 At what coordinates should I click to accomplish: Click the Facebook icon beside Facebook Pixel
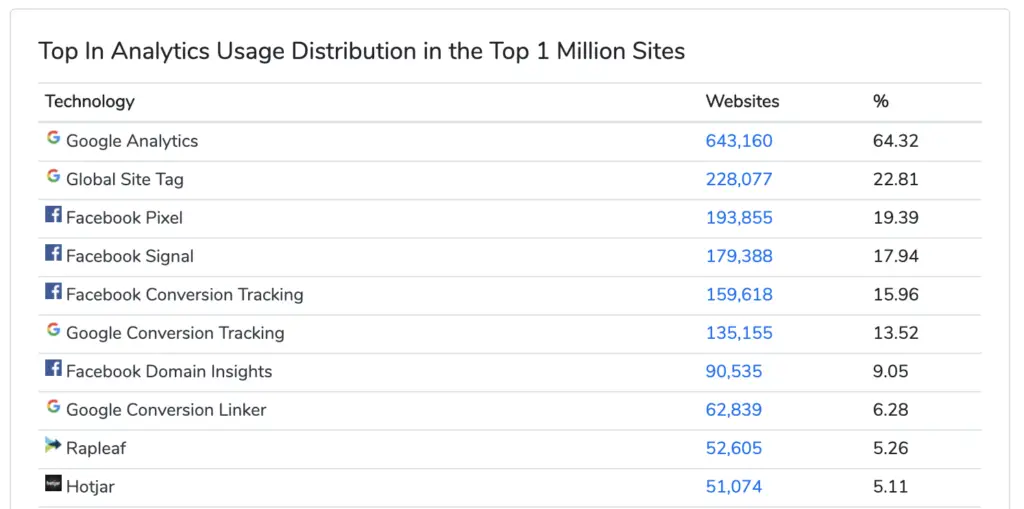tap(54, 214)
